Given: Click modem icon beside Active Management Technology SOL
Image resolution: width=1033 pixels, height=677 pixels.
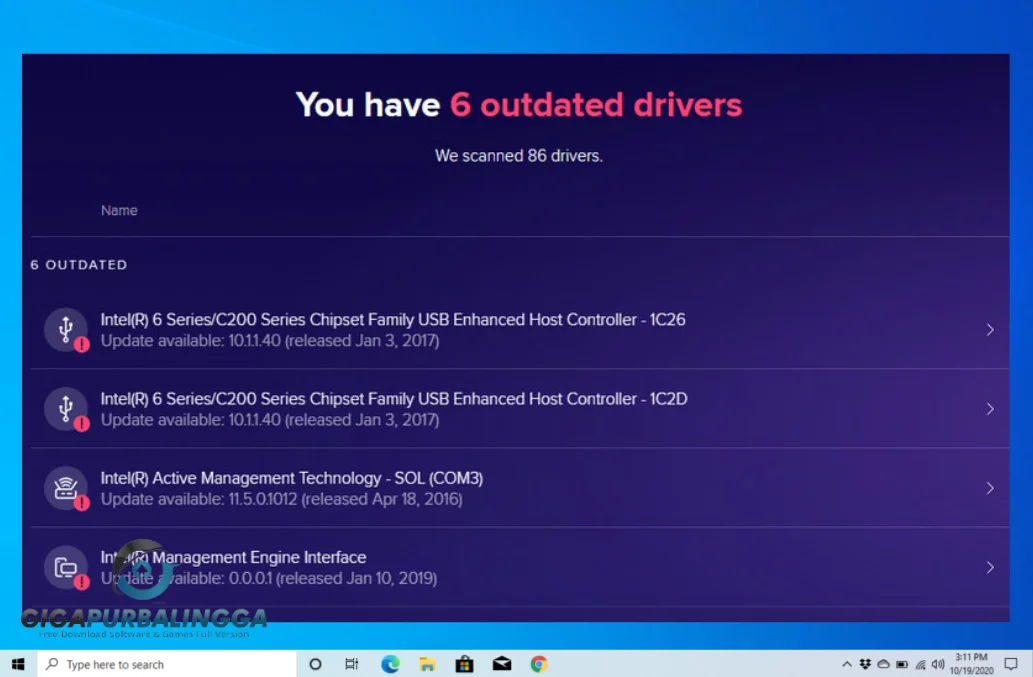Looking at the screenshot, I should pos(66,488).
